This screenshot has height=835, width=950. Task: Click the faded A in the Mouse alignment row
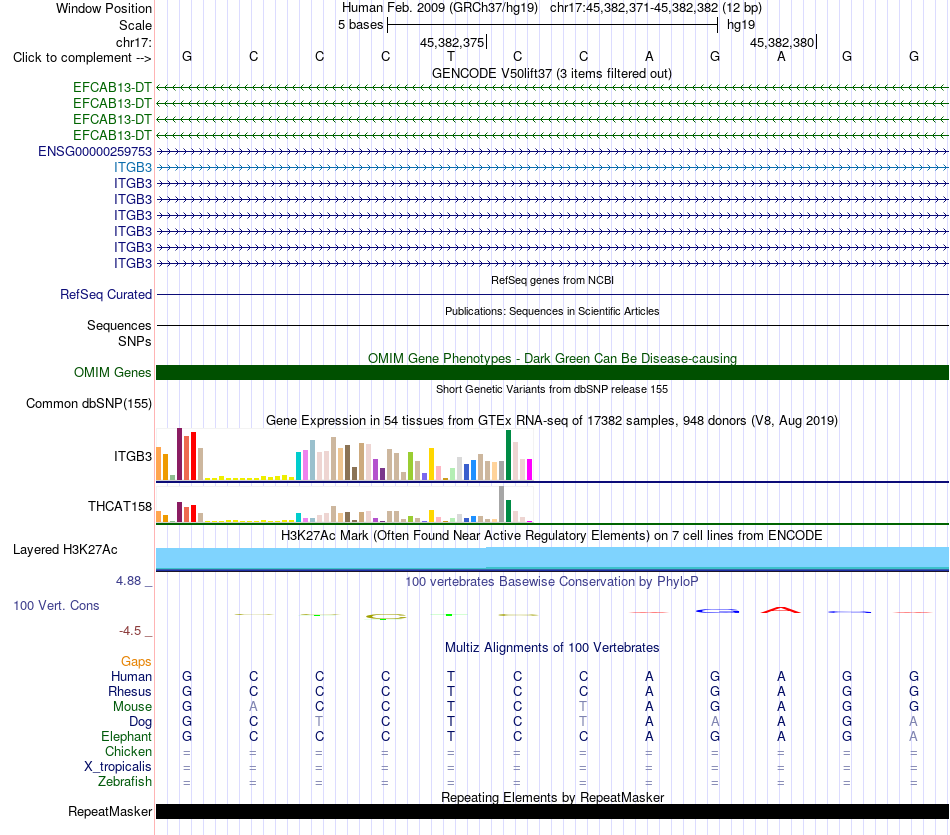(253, 707)
